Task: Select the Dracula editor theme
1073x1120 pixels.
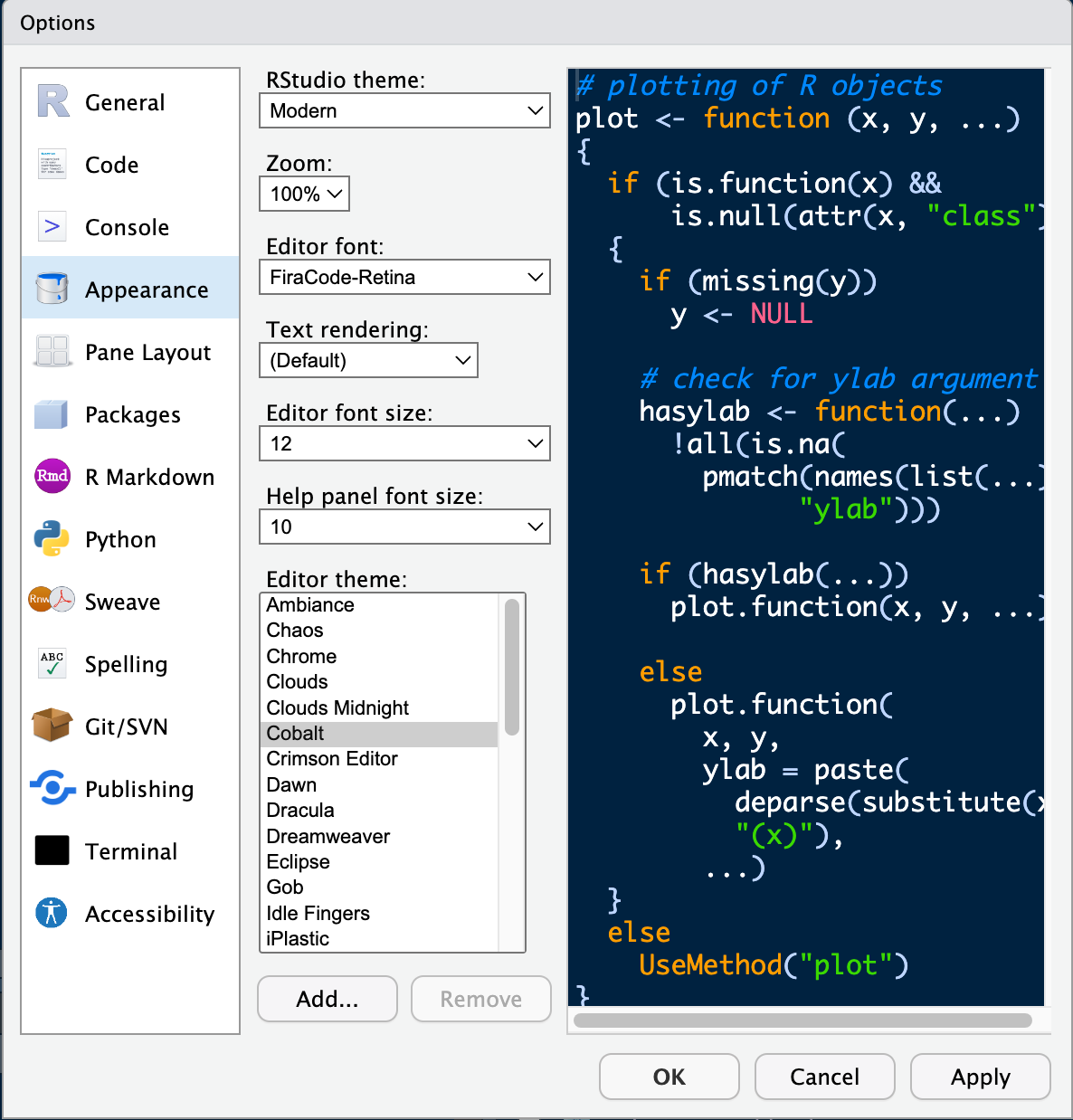Action: [x=379, y=810]
